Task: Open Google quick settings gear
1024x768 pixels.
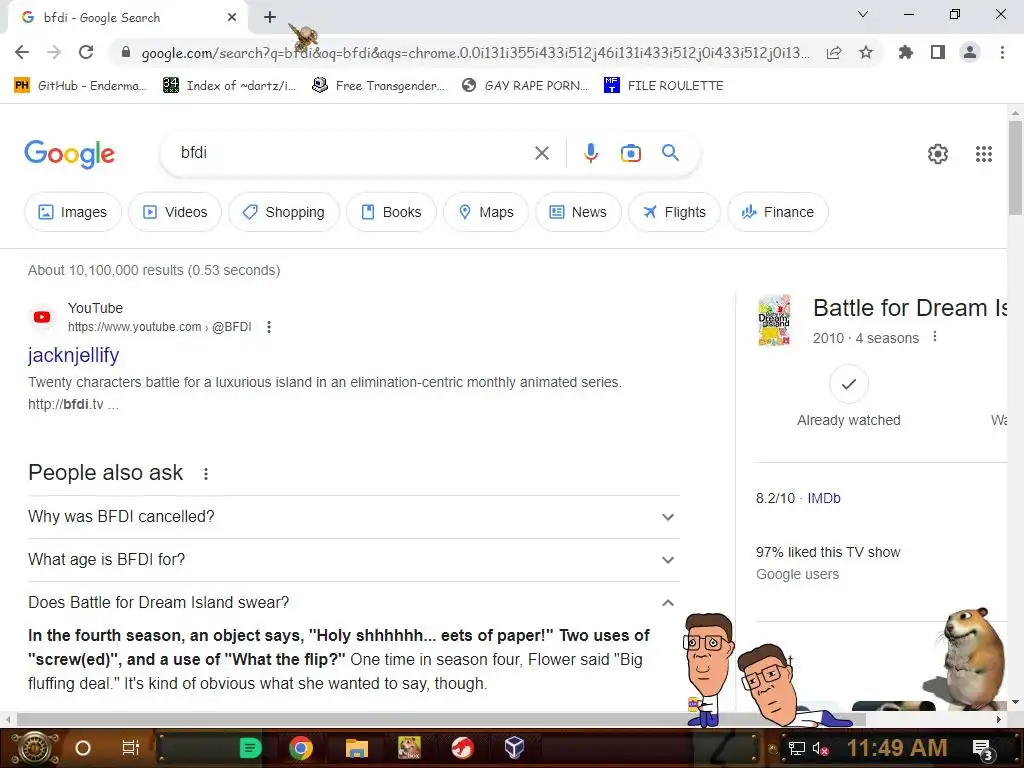Action: coord(938,153)
